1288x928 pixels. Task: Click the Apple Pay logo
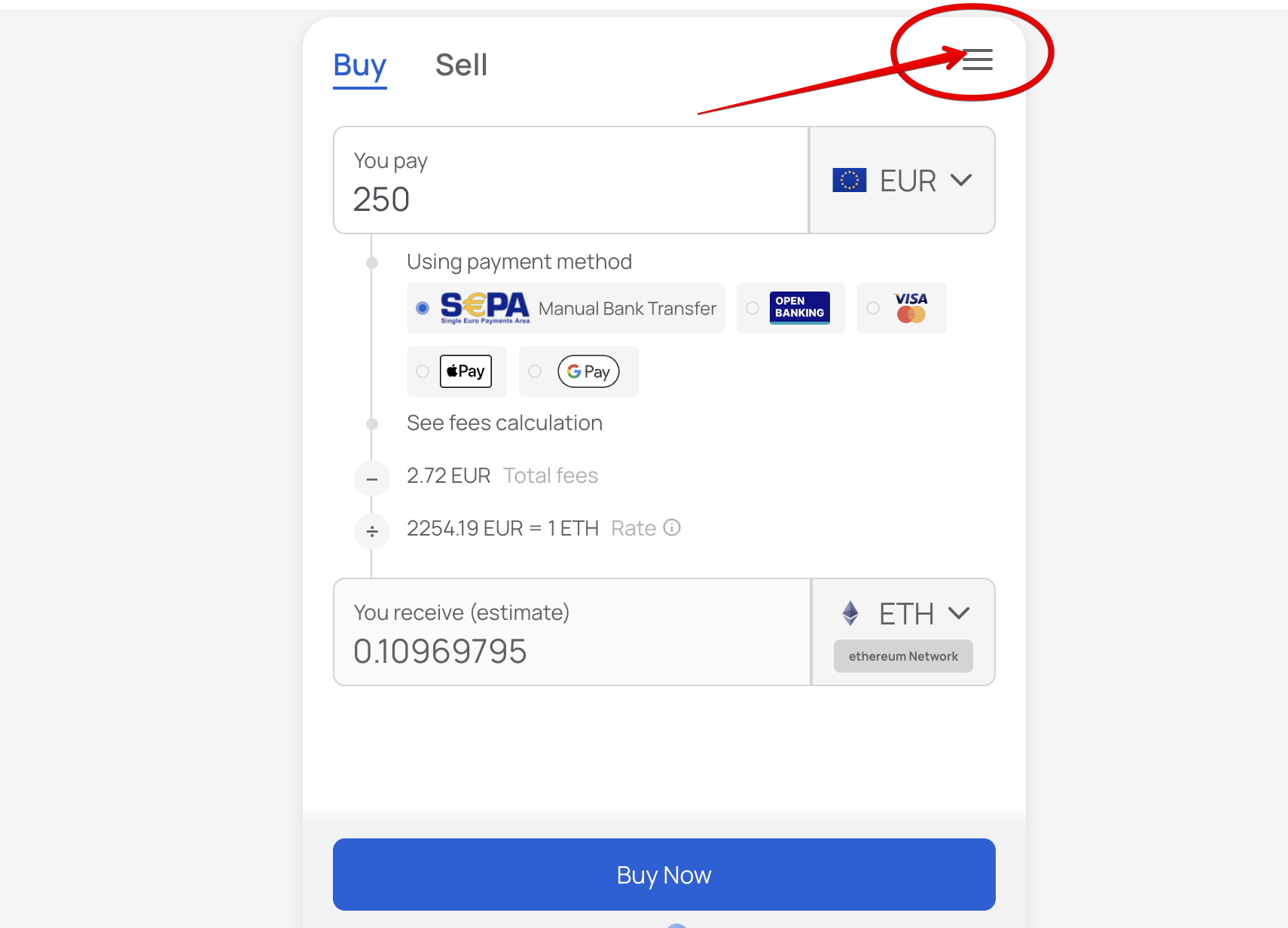point(465,371)
